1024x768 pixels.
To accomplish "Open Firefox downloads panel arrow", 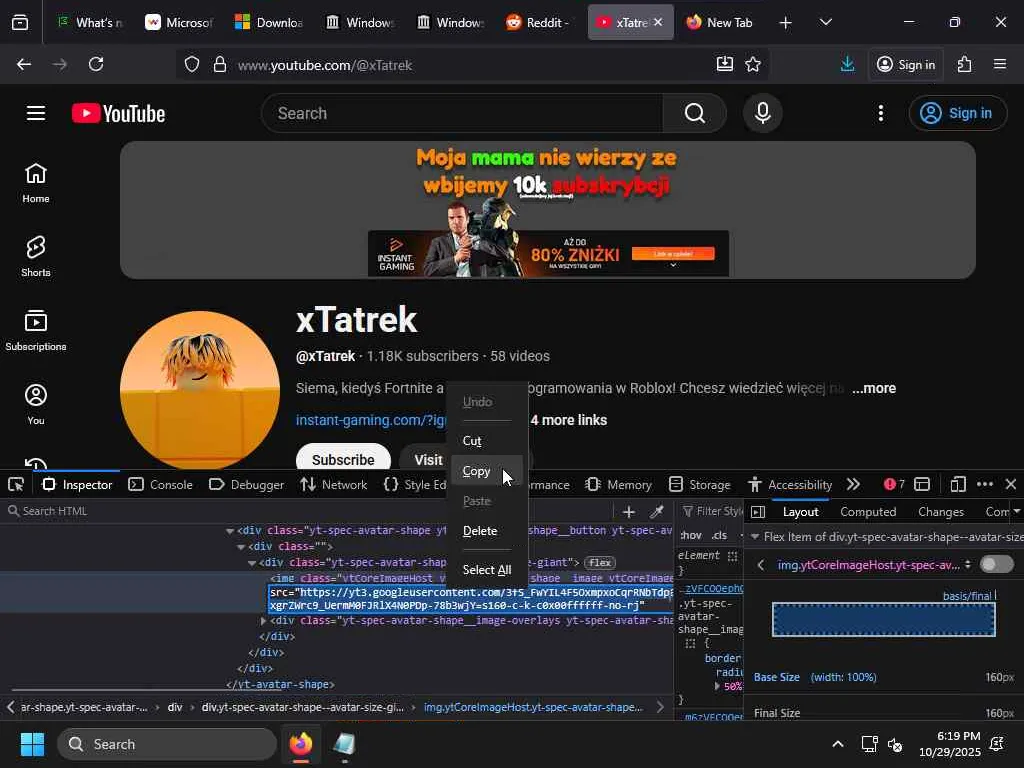I will click(x=847, y=64).
